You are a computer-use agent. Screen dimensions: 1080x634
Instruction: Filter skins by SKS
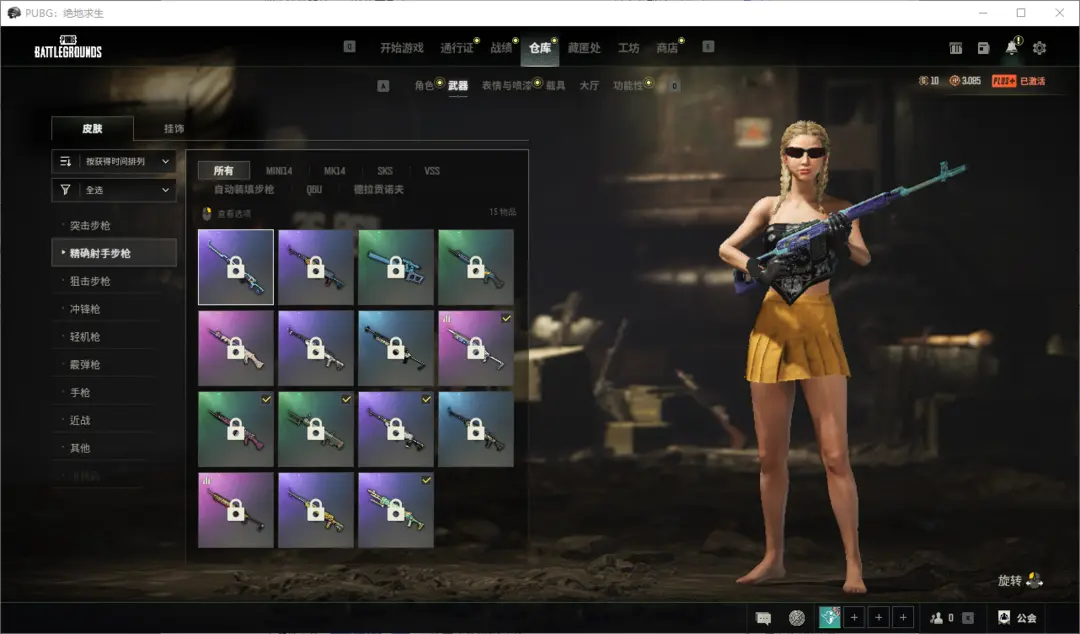pyautogui.click(x=385, y=171)
